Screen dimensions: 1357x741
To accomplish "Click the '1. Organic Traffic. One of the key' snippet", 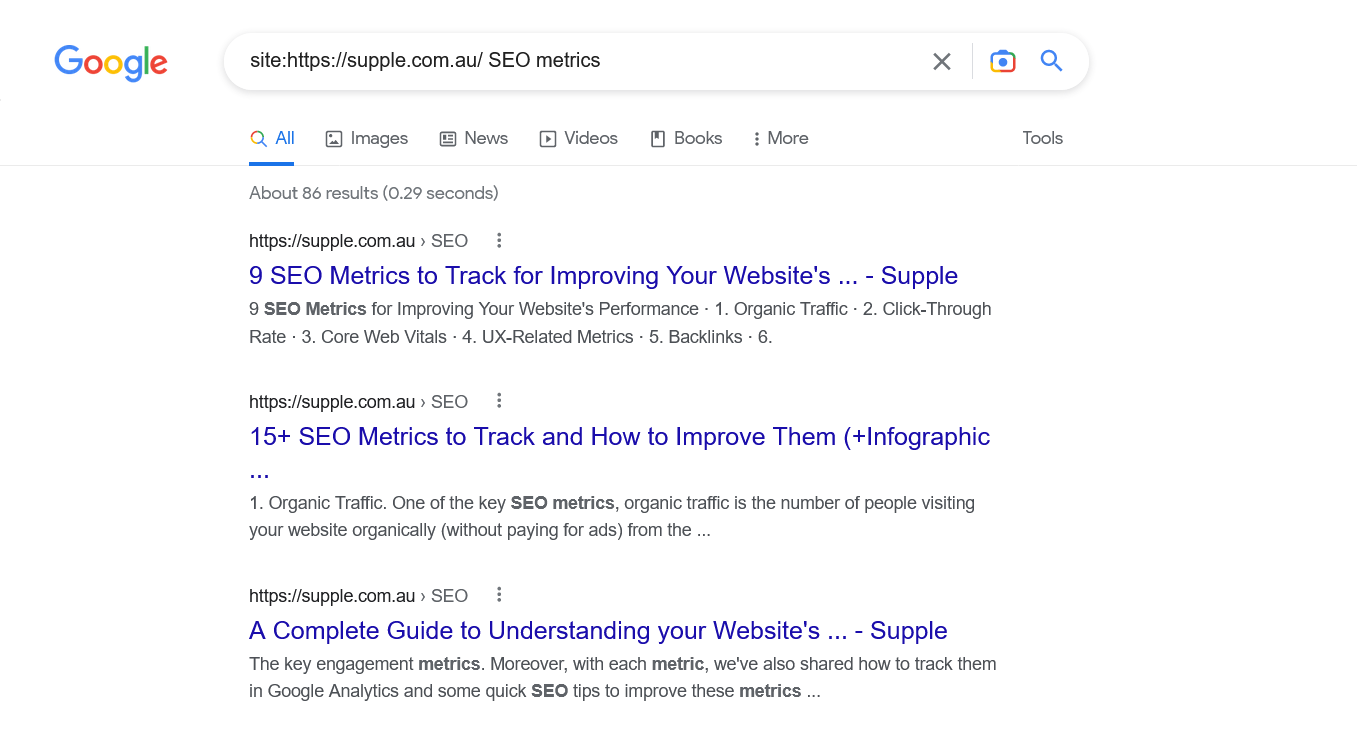I will coord(612,516).
